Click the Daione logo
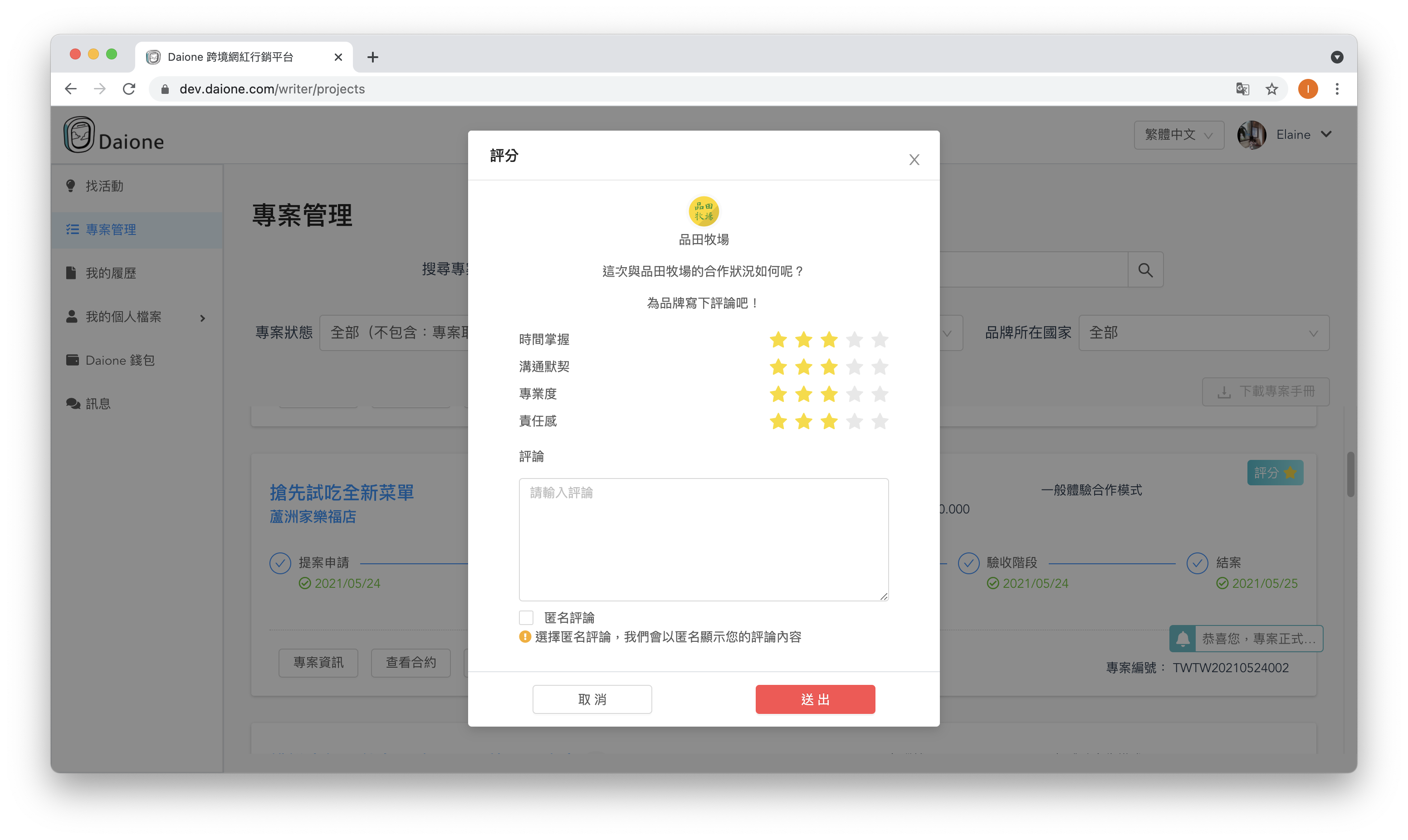1408x840 pixels. (x=114, y=135)
